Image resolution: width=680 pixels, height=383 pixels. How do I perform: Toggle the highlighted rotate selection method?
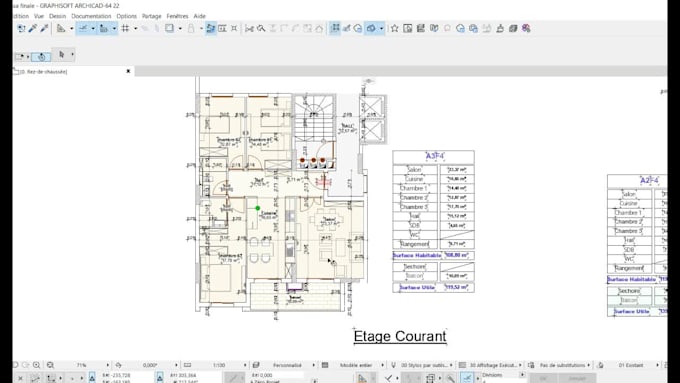(42, 56)
